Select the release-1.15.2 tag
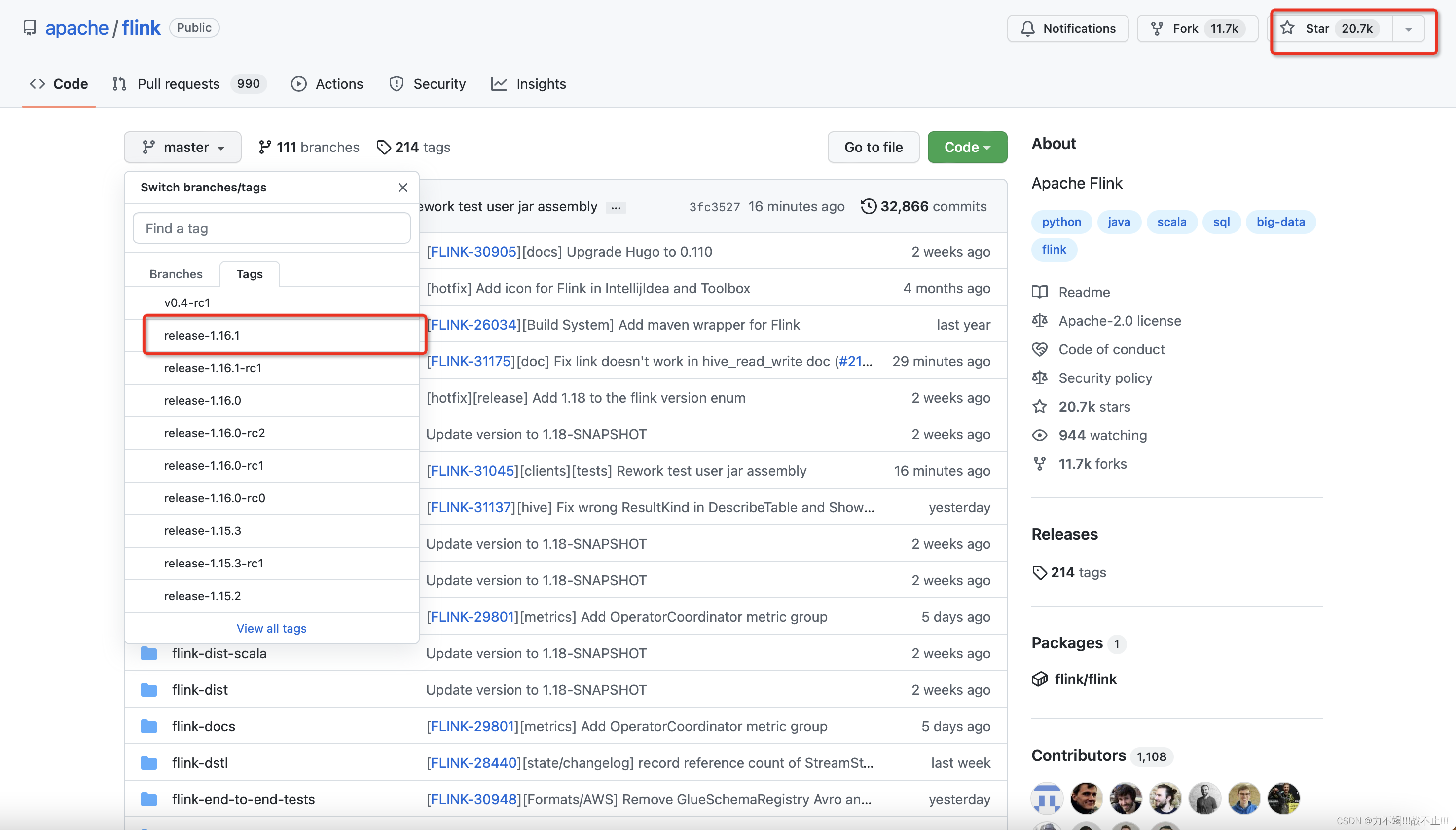Viewport: 1456px width, 830px height. [x=272, y=596]
